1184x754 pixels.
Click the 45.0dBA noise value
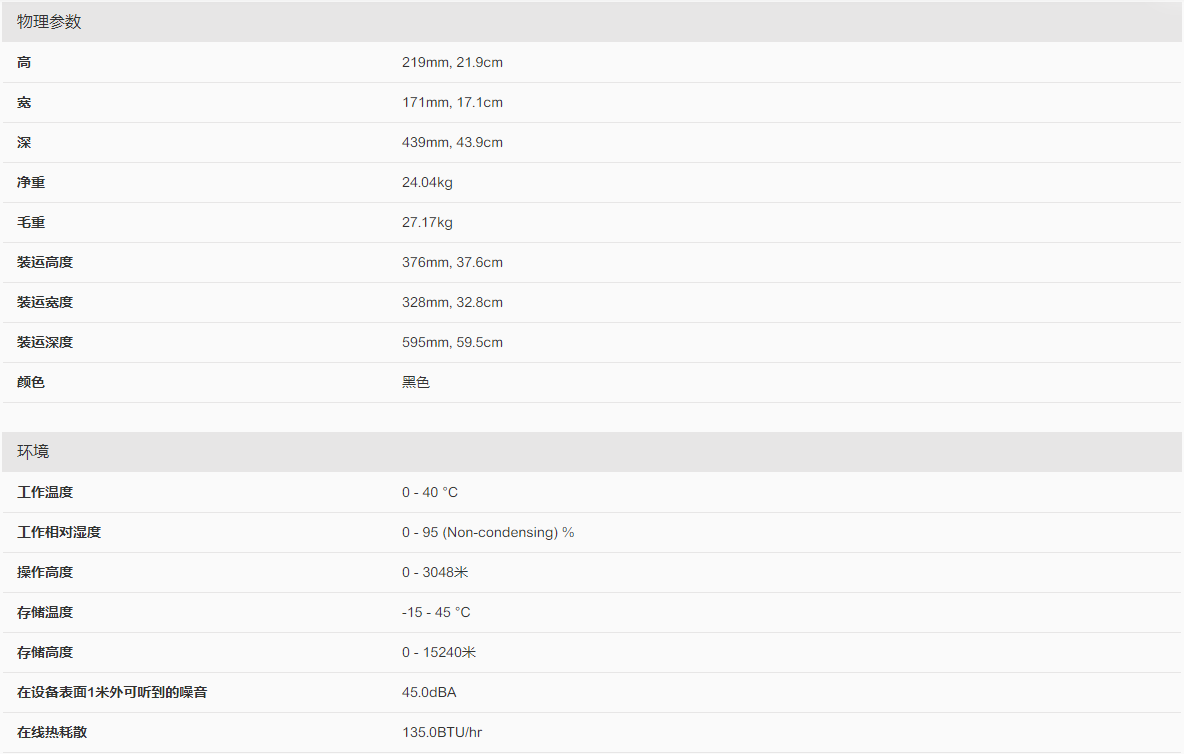(x=429, y=692)
